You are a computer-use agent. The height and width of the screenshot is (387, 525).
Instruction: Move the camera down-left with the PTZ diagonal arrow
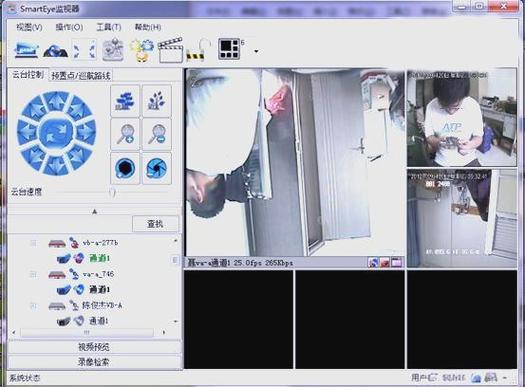pyautogui.click(x=35, y=156)
